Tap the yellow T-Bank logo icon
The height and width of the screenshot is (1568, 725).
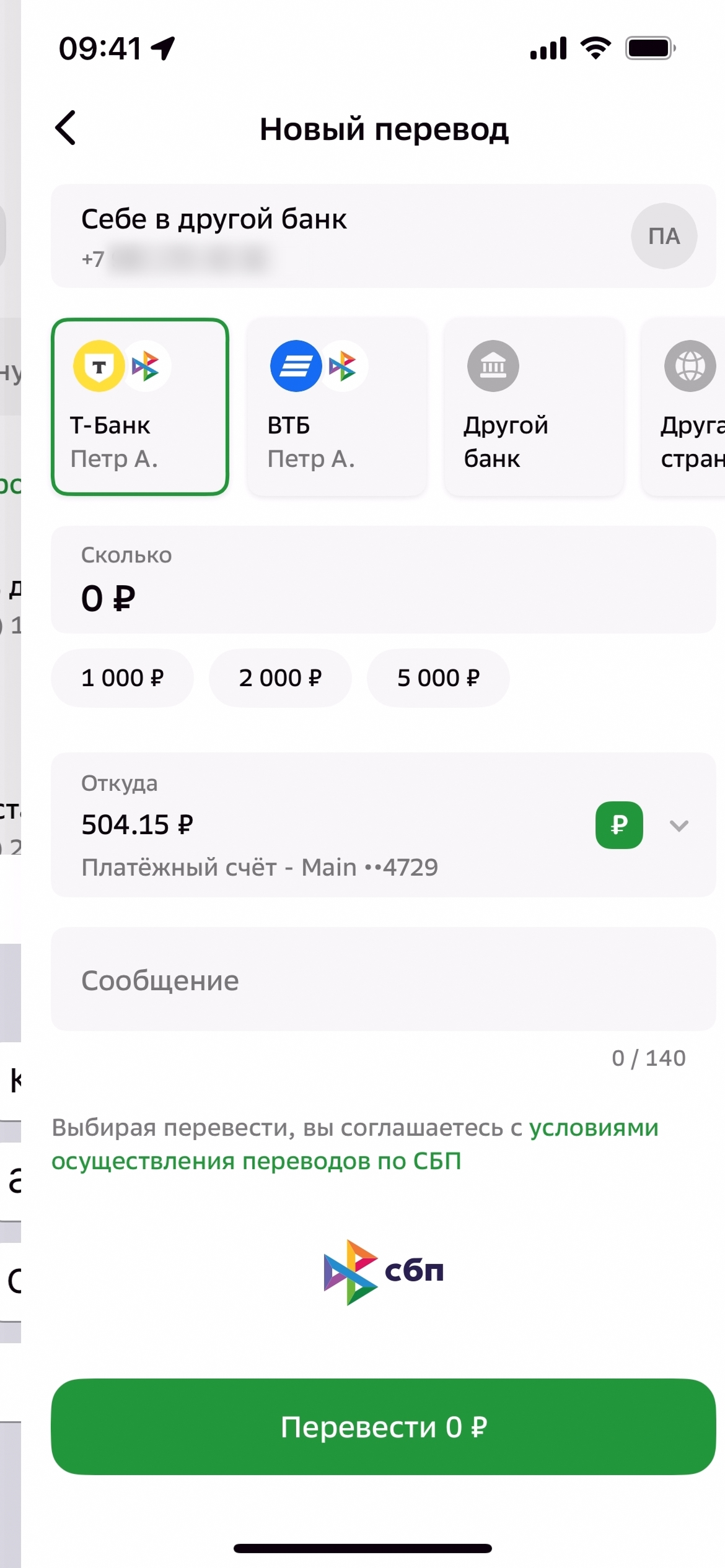99,366
